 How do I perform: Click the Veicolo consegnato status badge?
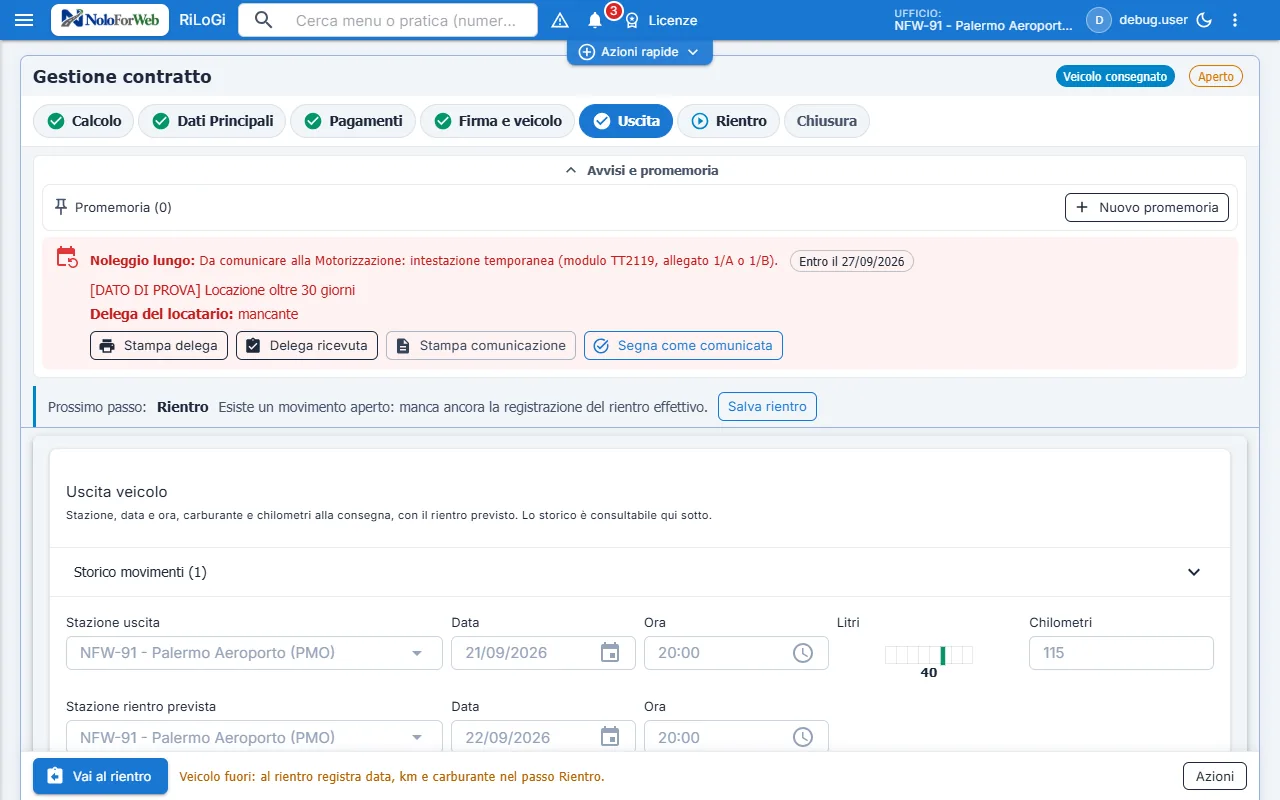[x=1115, y=76]
